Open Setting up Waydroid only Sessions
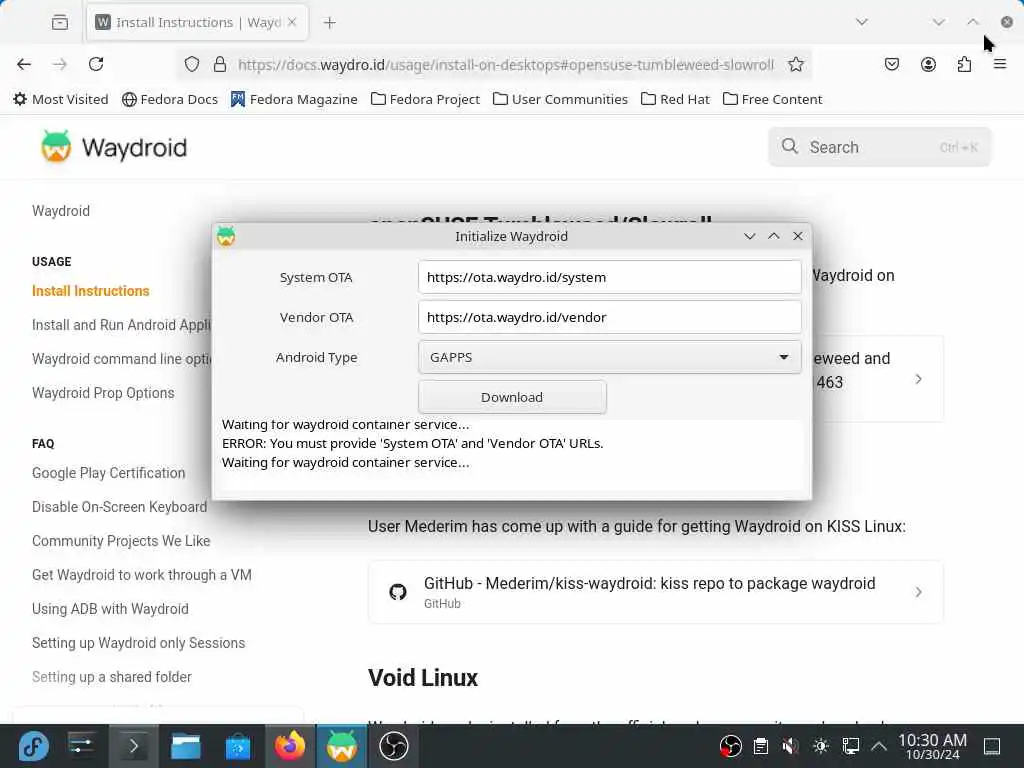Viewport: 1024px width, 768px height. coord(138,643)
